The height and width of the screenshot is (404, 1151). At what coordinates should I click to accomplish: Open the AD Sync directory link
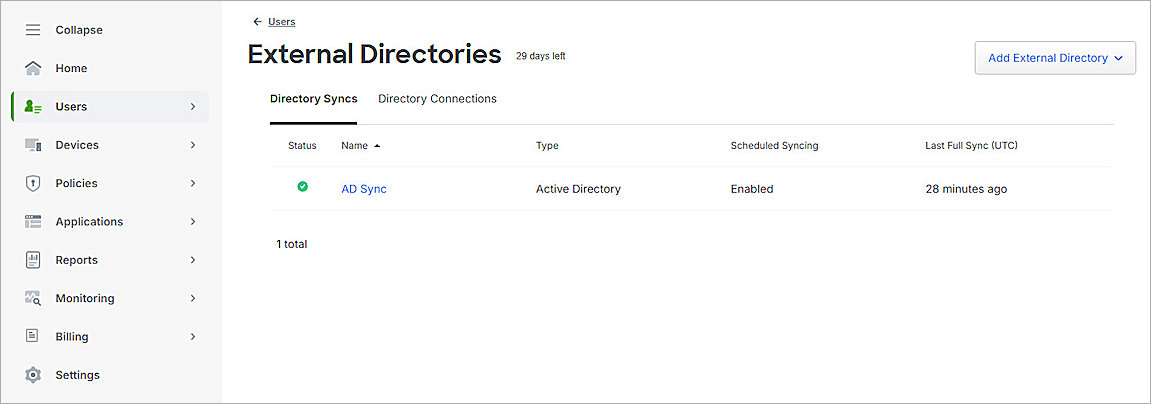tap(364, 189)
